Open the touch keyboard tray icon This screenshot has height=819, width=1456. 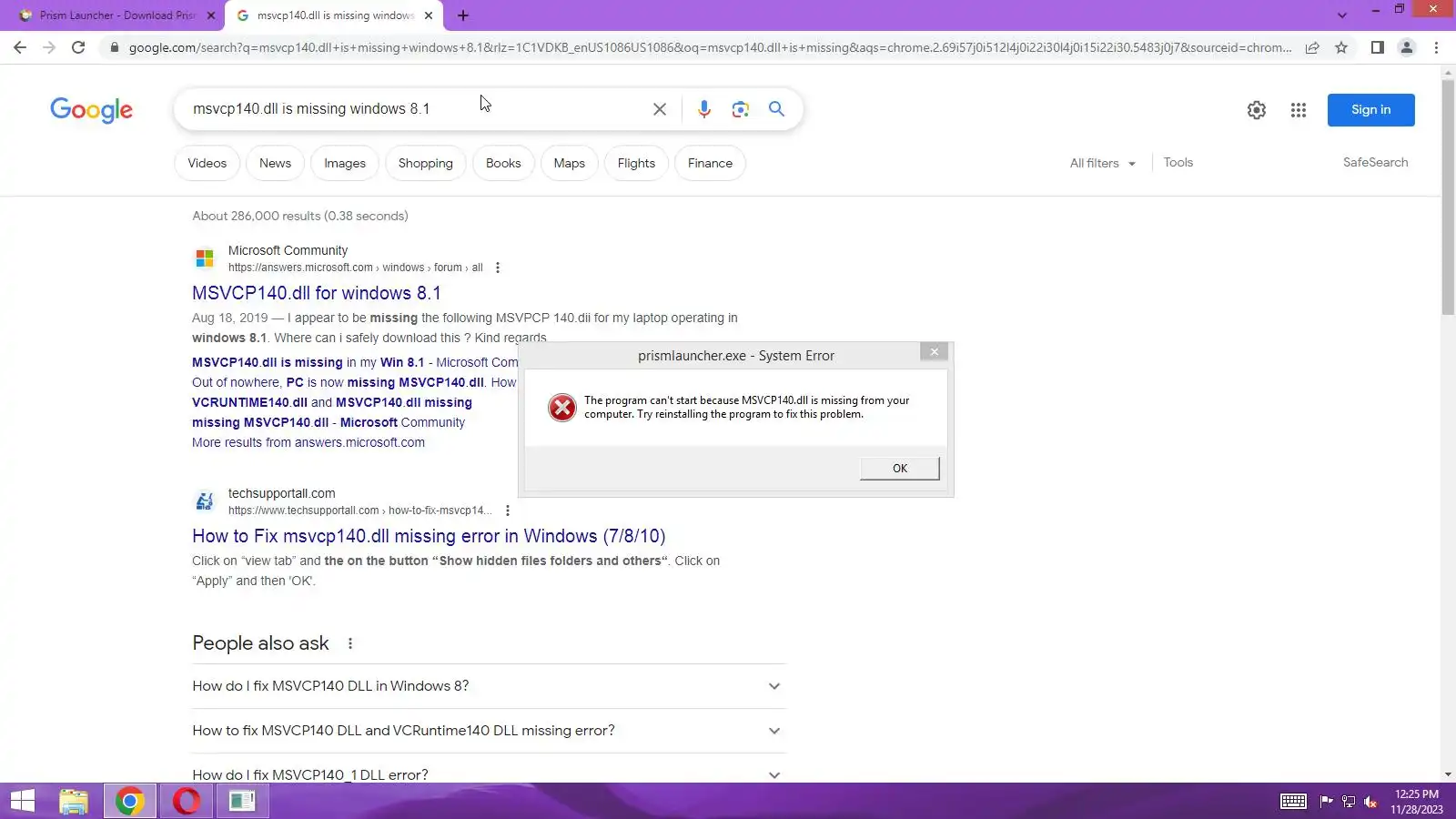pyautogui.click(x=1293, y=802)
